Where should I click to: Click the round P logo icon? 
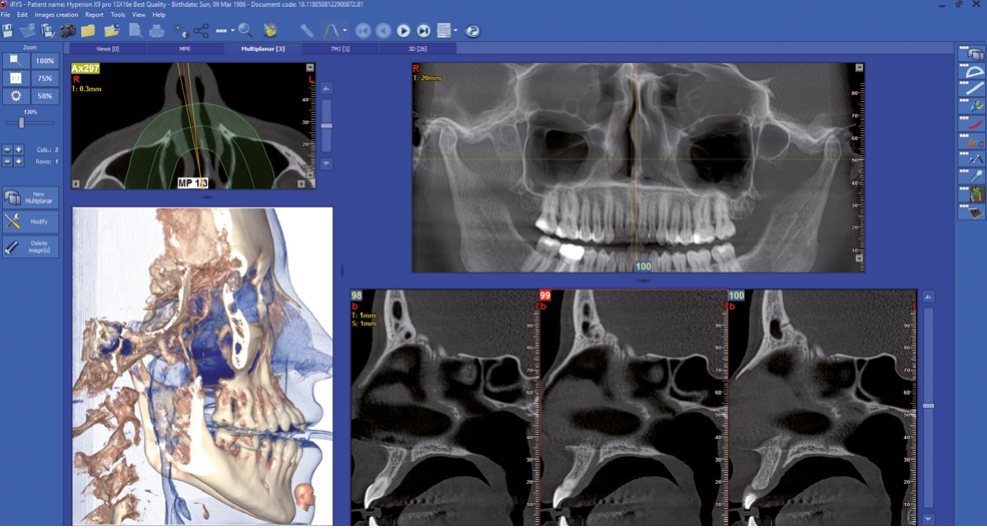pos(472,30)
